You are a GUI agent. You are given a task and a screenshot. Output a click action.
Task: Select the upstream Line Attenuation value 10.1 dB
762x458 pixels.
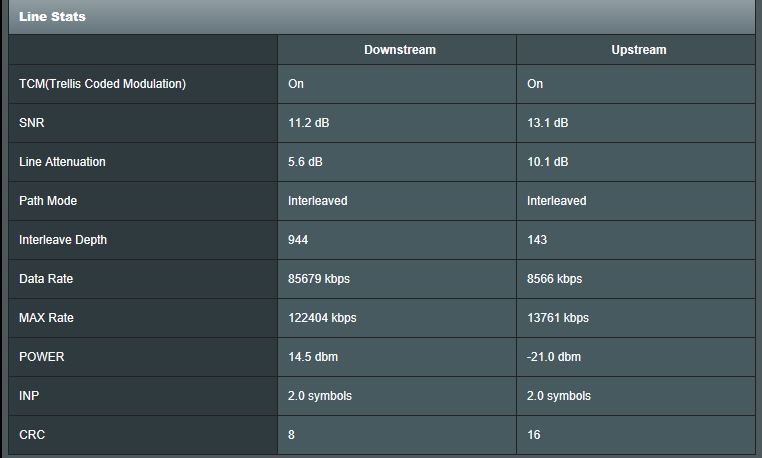tap(548, 162)
